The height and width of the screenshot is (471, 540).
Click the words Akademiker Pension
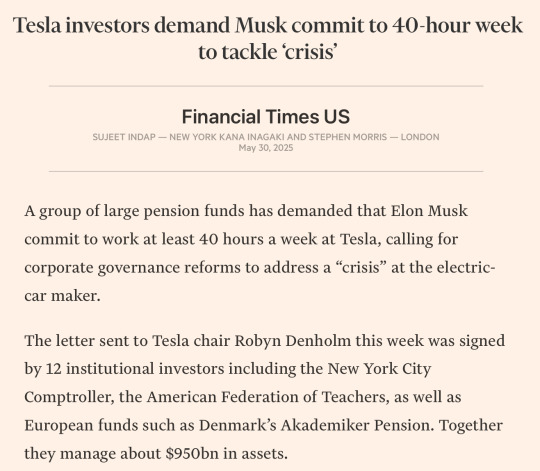[355, 425]
